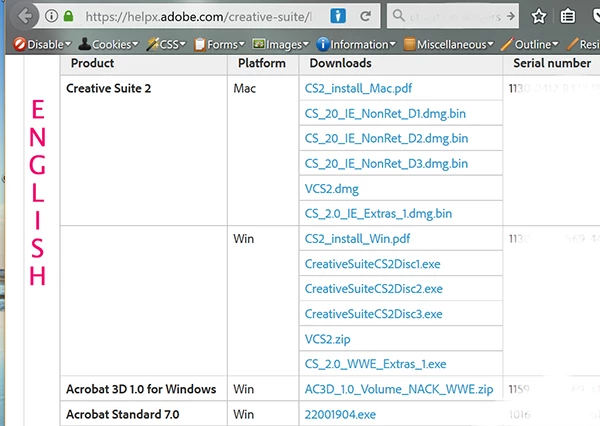The image size is (600, 426).
Task: Download the VCS2.dmg file
Action: [x=331, y=189]
